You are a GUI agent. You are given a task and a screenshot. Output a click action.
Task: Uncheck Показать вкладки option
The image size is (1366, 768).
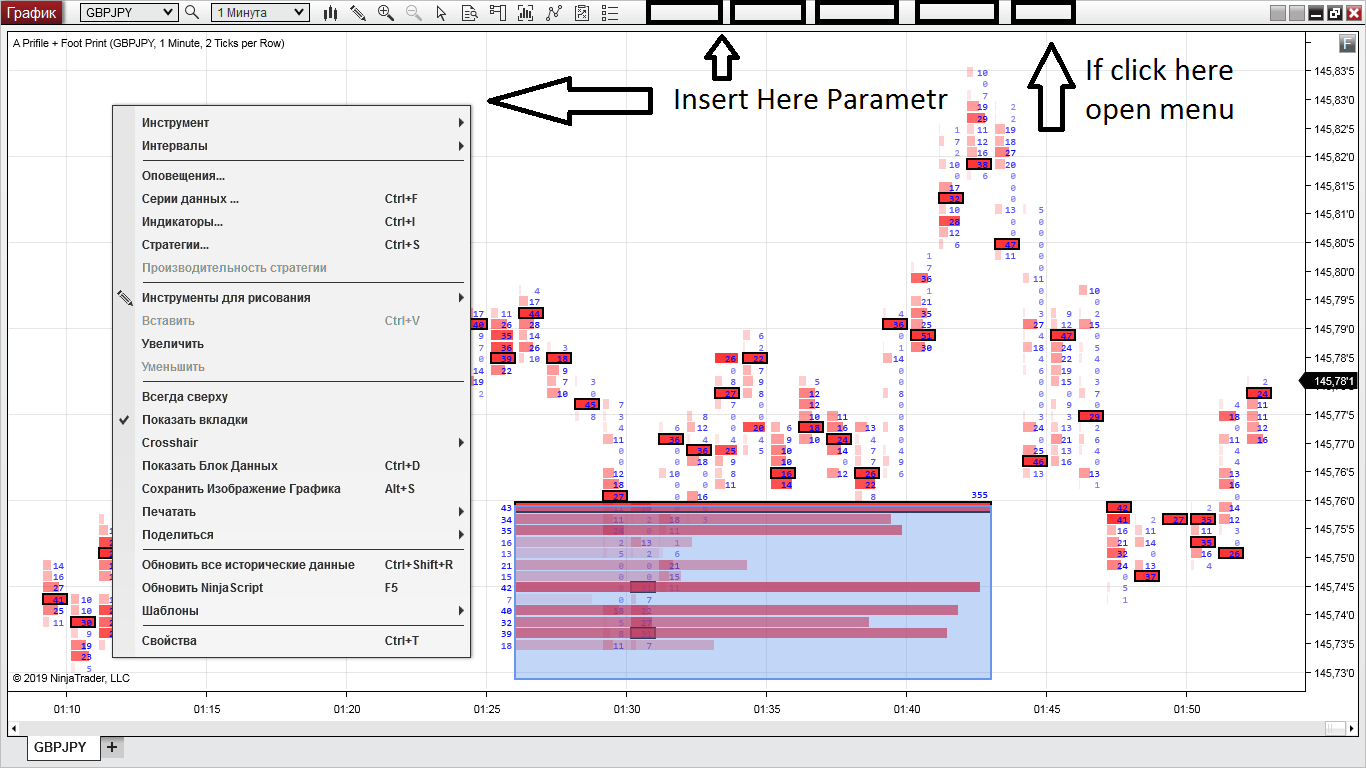click(x=291, y=420)
